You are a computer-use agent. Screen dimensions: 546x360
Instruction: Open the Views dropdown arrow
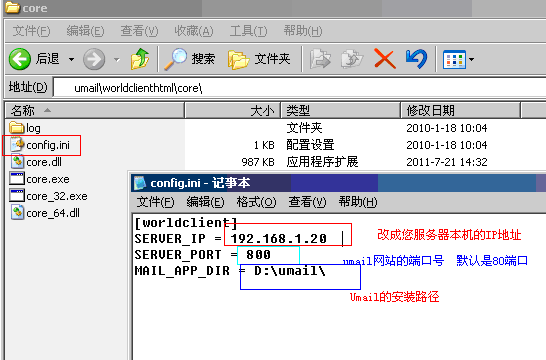pos(471,60)
